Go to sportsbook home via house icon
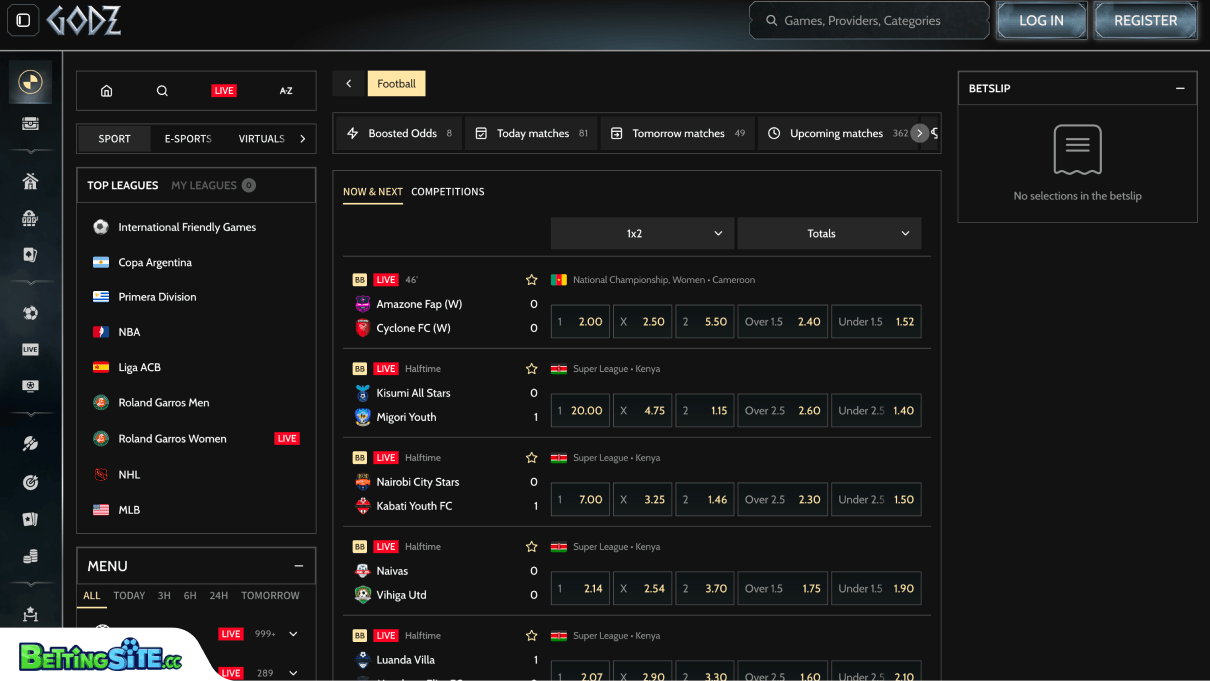Viewport: 1210px width, 681px height. pyautogui.click(x=107, y=91)
